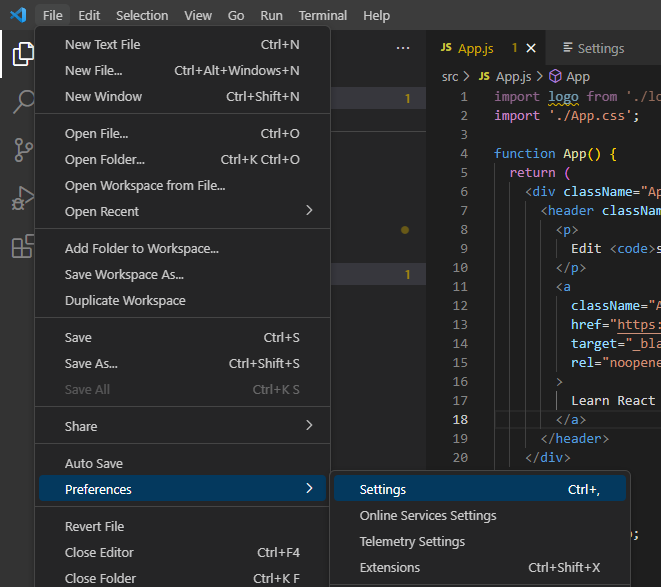Switch to the Settings editor tab
Image resolution: width=661 pixels, height=587 pixels.
[x=603, y=48]
